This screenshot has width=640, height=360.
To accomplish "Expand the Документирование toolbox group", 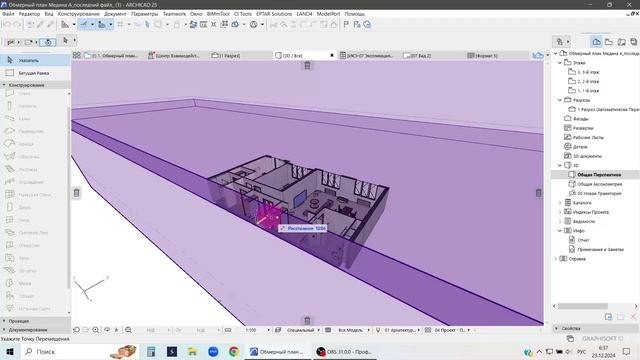I will 35,329.
